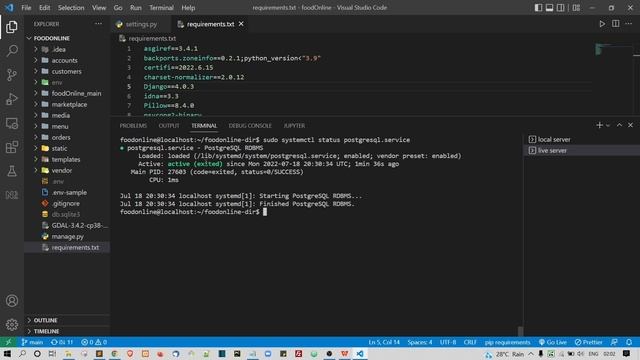Expand the templates folder
Image resolution: width=640 pixels, height=360 pixels.
[65, 159]
